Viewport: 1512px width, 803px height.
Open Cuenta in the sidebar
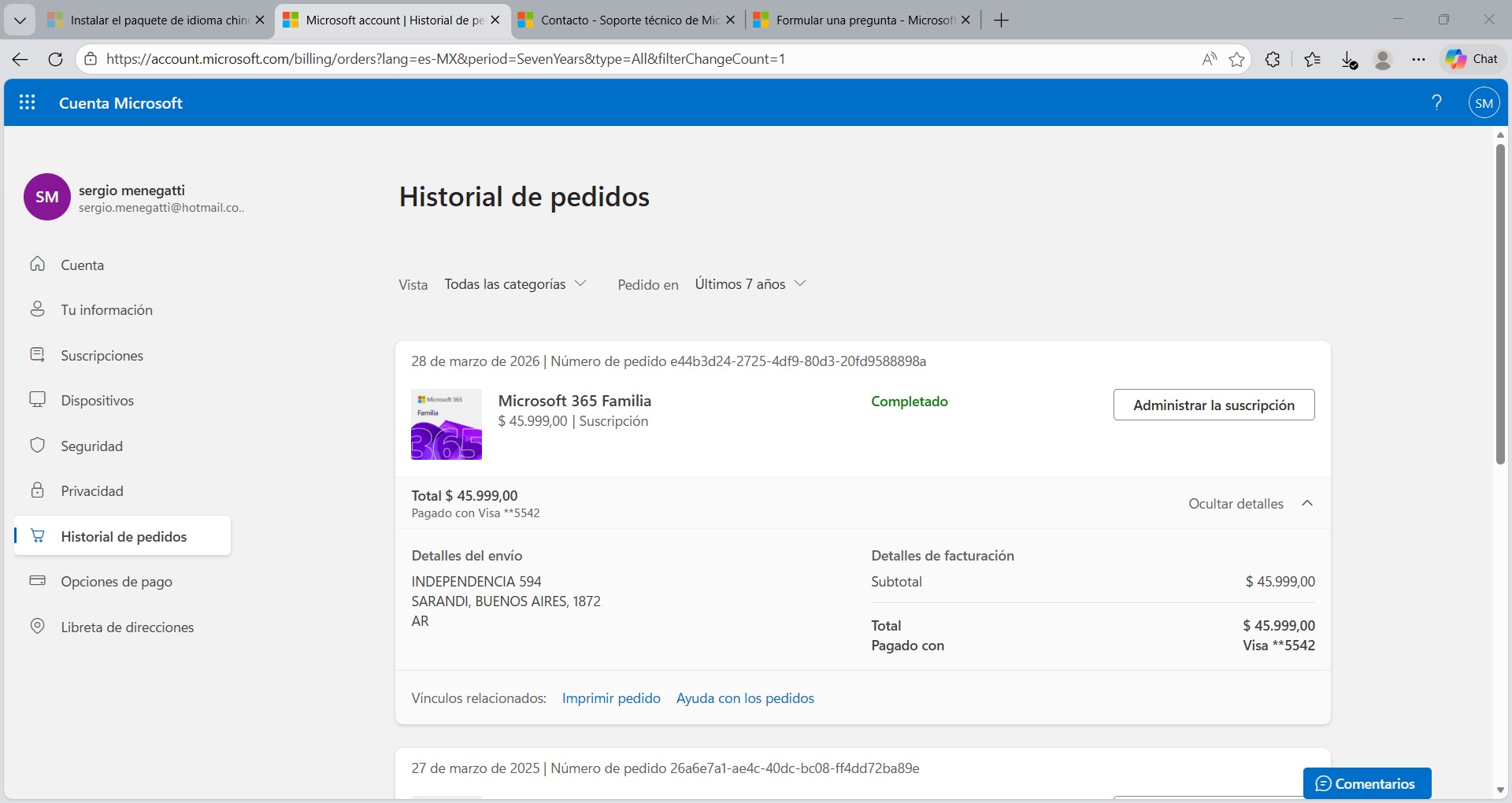[x=122, y=265]
